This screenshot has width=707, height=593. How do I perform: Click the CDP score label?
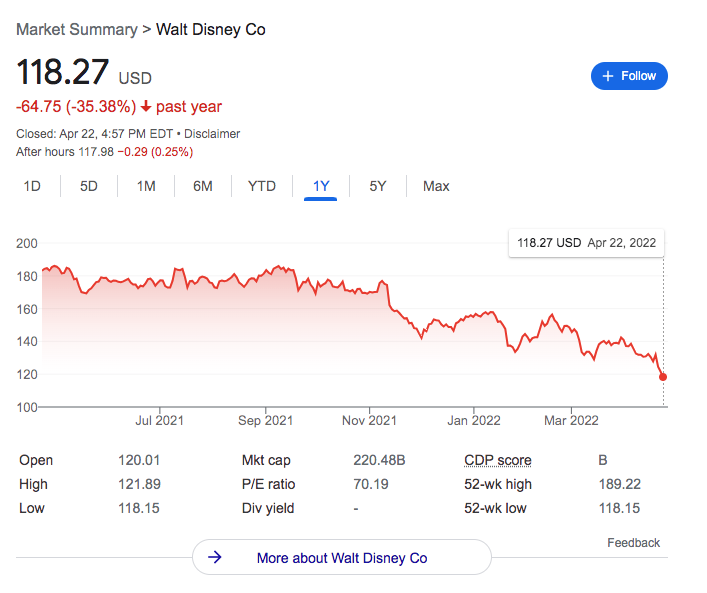click(498, 460)
